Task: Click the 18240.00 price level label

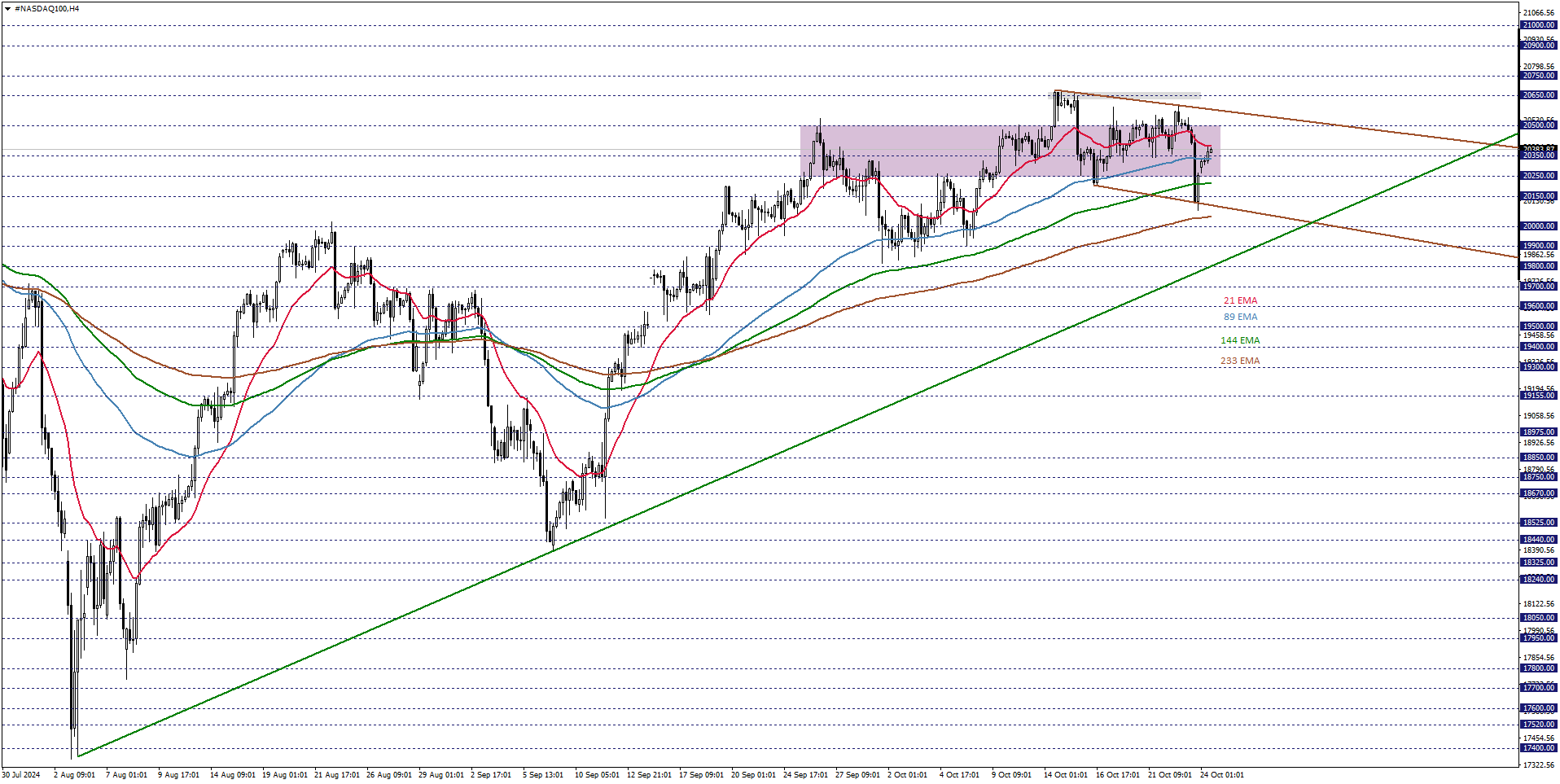Action: (1538, 580)
